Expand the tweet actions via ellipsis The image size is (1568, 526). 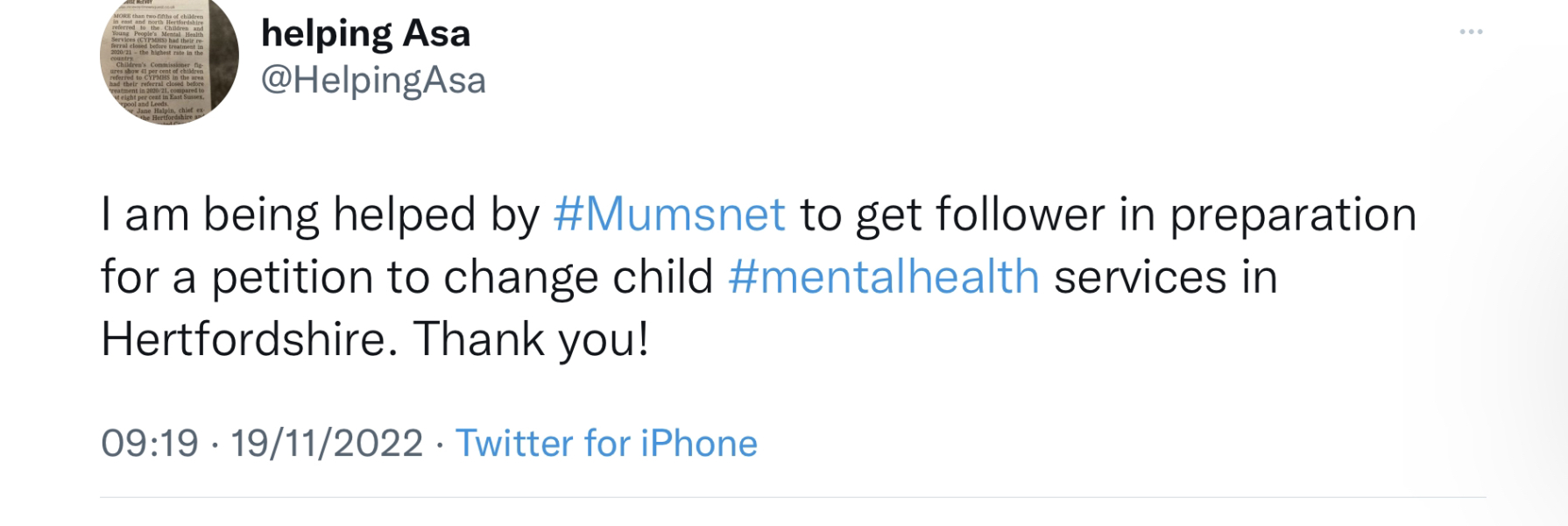(x=1471, y=31)
